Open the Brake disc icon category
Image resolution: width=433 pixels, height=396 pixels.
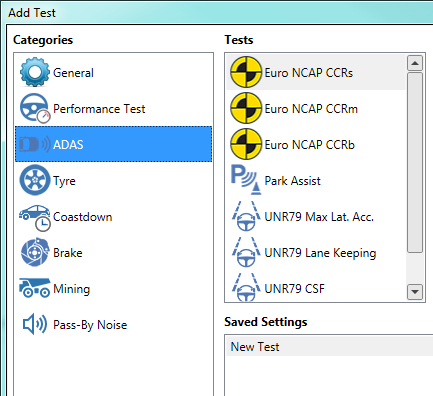35,252
